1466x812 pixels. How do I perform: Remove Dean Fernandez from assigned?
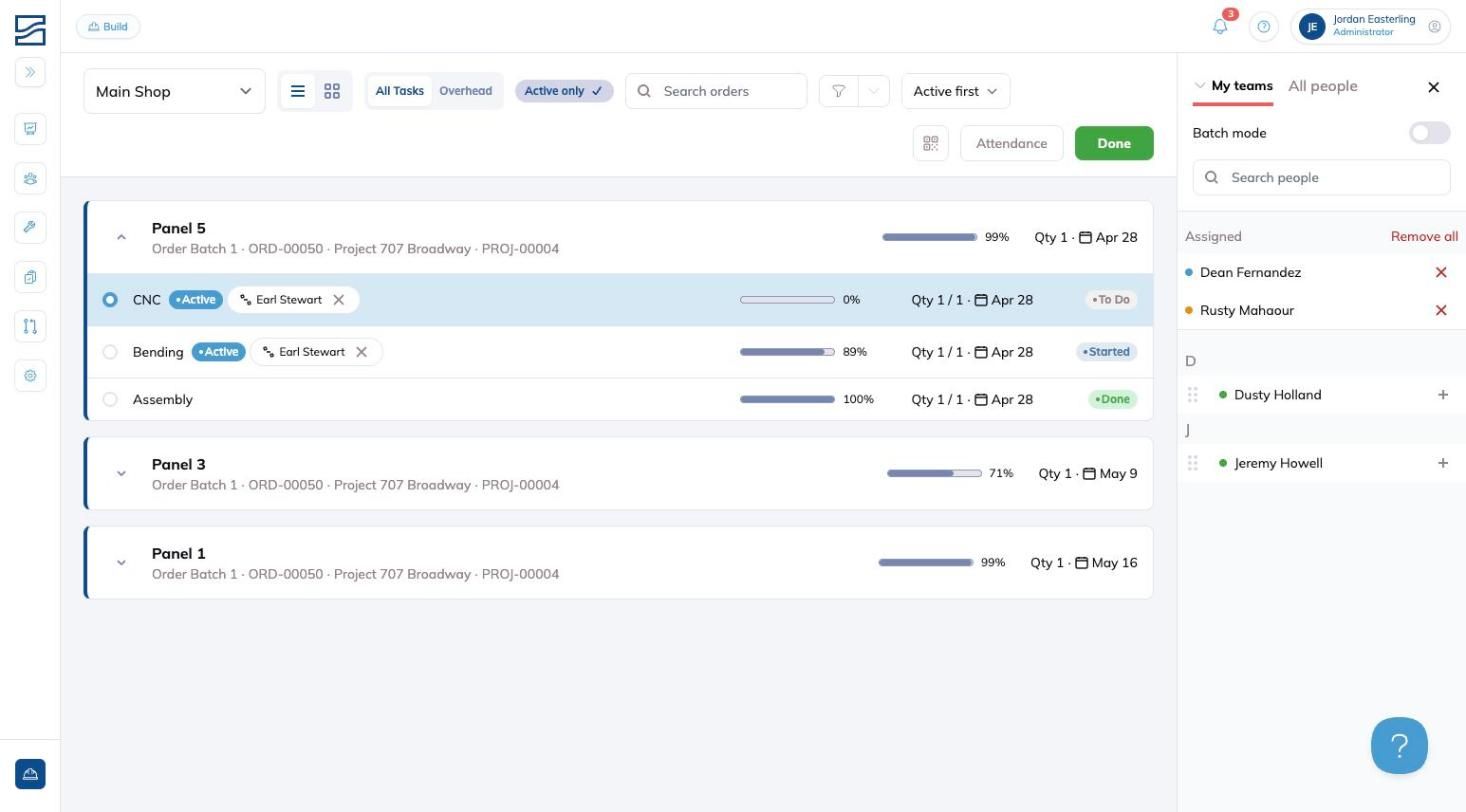1441,272
